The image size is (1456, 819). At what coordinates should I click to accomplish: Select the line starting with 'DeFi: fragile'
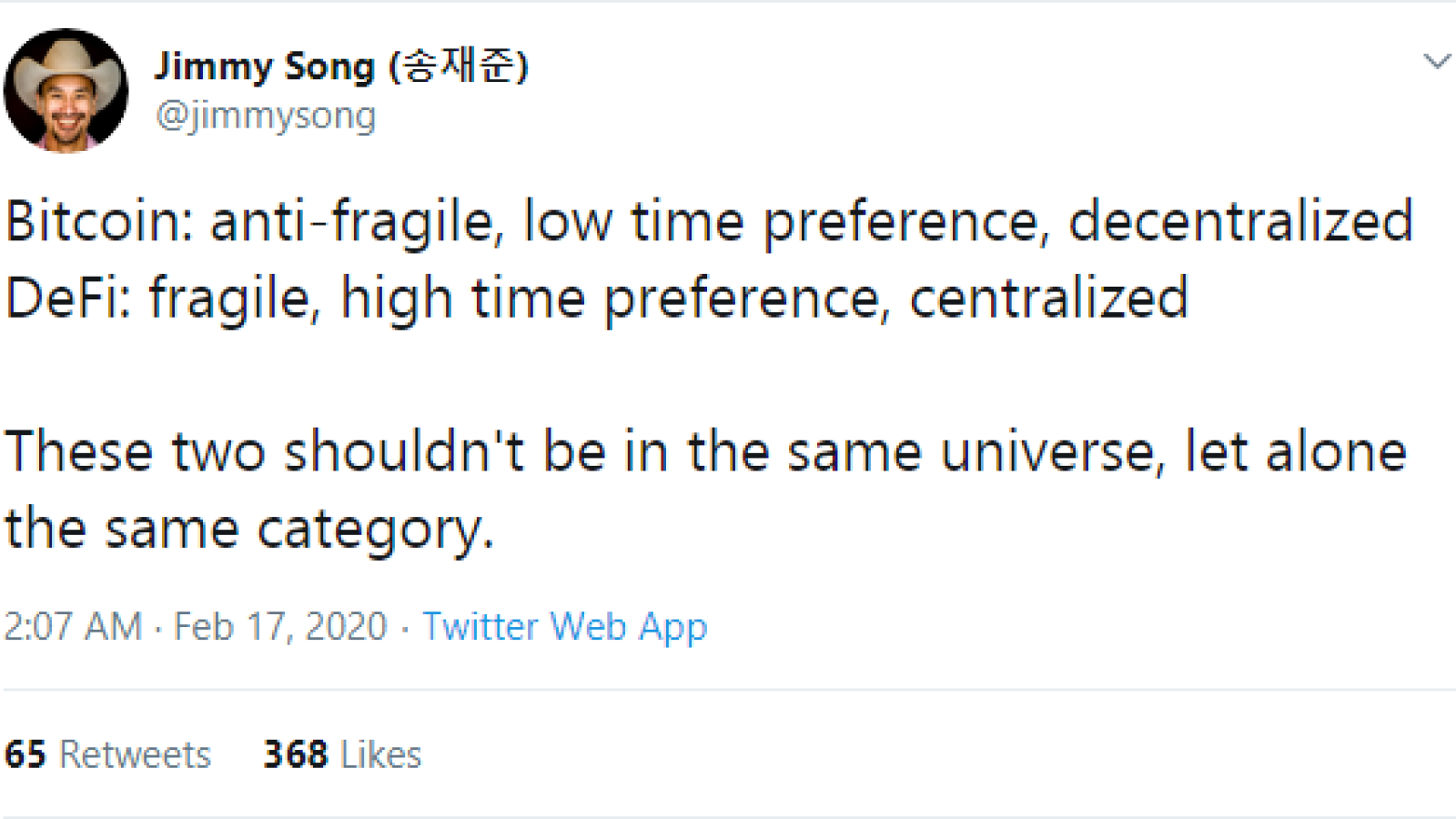[x=597, y=298]
